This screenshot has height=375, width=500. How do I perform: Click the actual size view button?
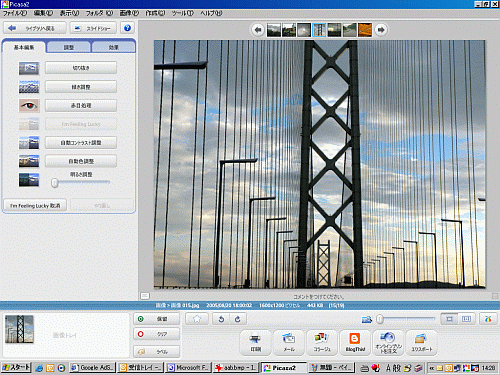(x=466, y=319)
